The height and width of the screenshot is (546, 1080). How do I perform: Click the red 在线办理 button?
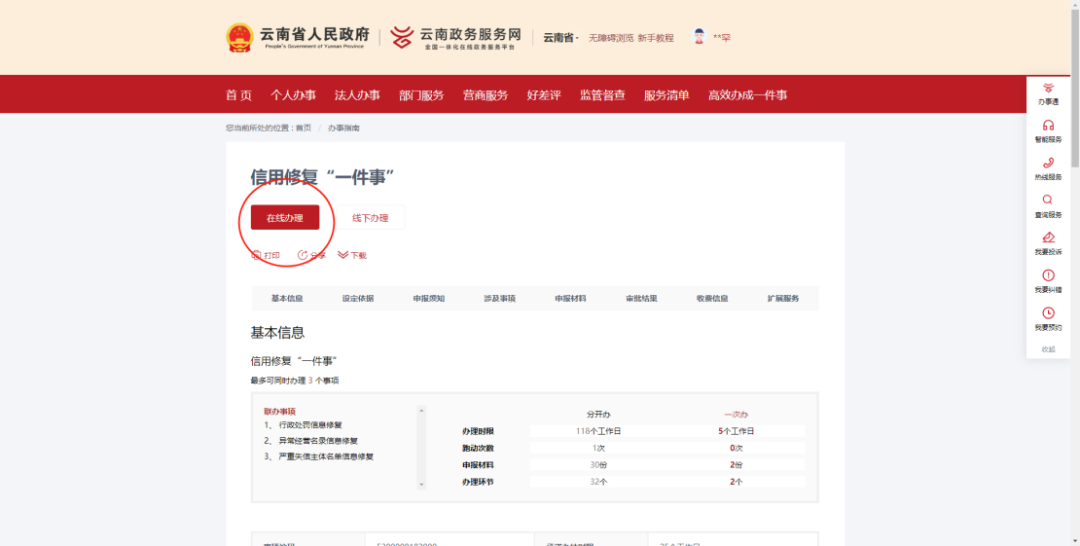pyautogui.click(x=284, y=218)
